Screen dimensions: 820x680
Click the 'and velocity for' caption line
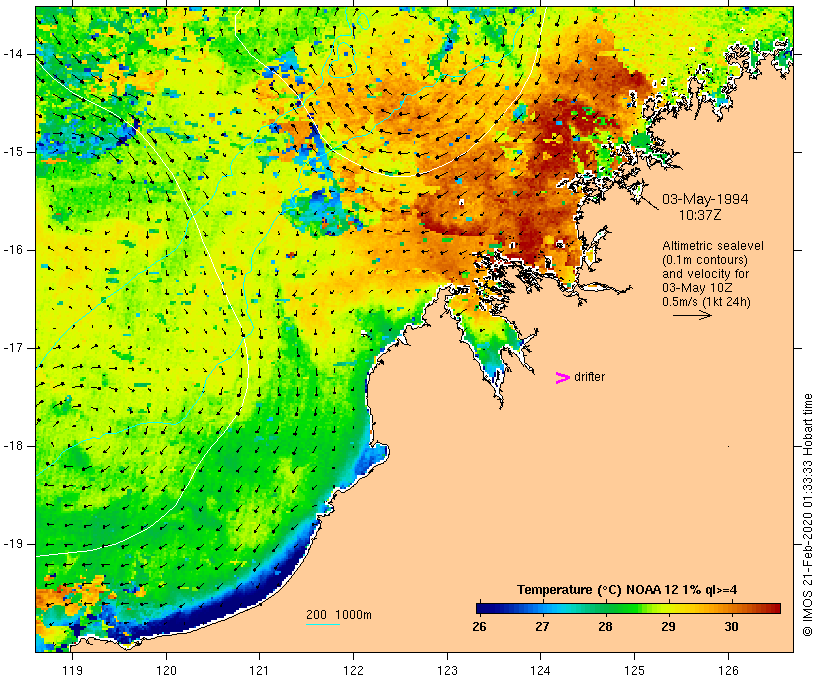pos(705,274)
